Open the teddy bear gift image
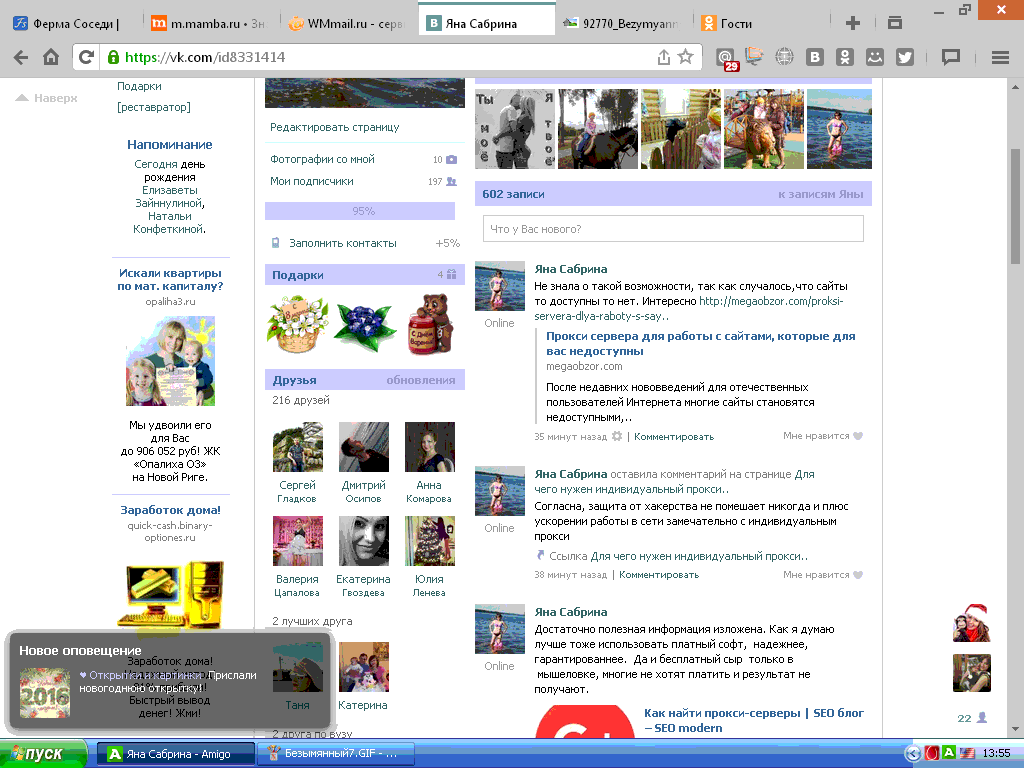 430,324
